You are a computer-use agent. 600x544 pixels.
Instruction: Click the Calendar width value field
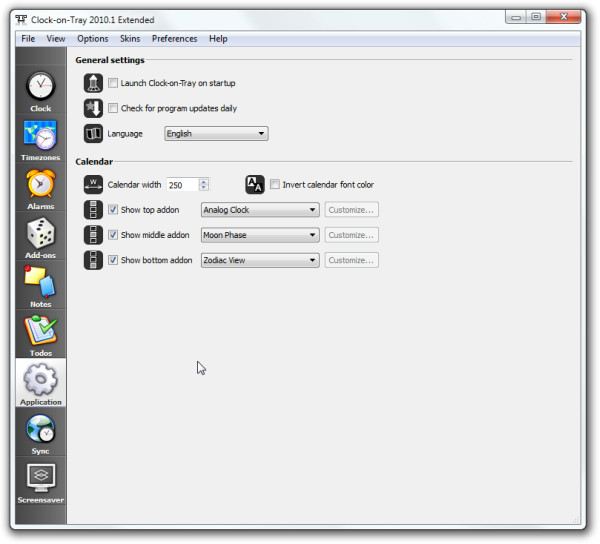(183, 185)
